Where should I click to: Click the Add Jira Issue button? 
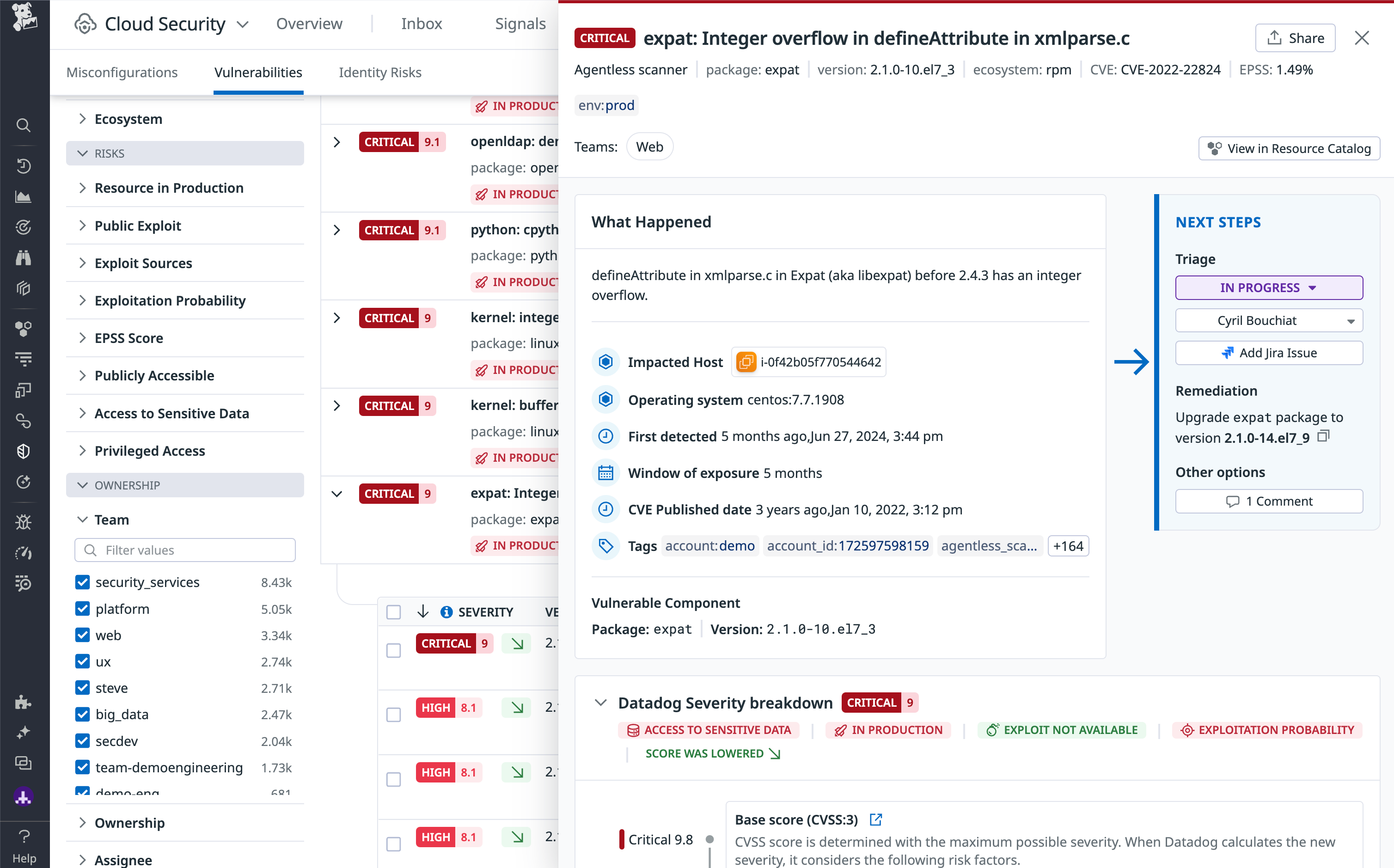1268,353
